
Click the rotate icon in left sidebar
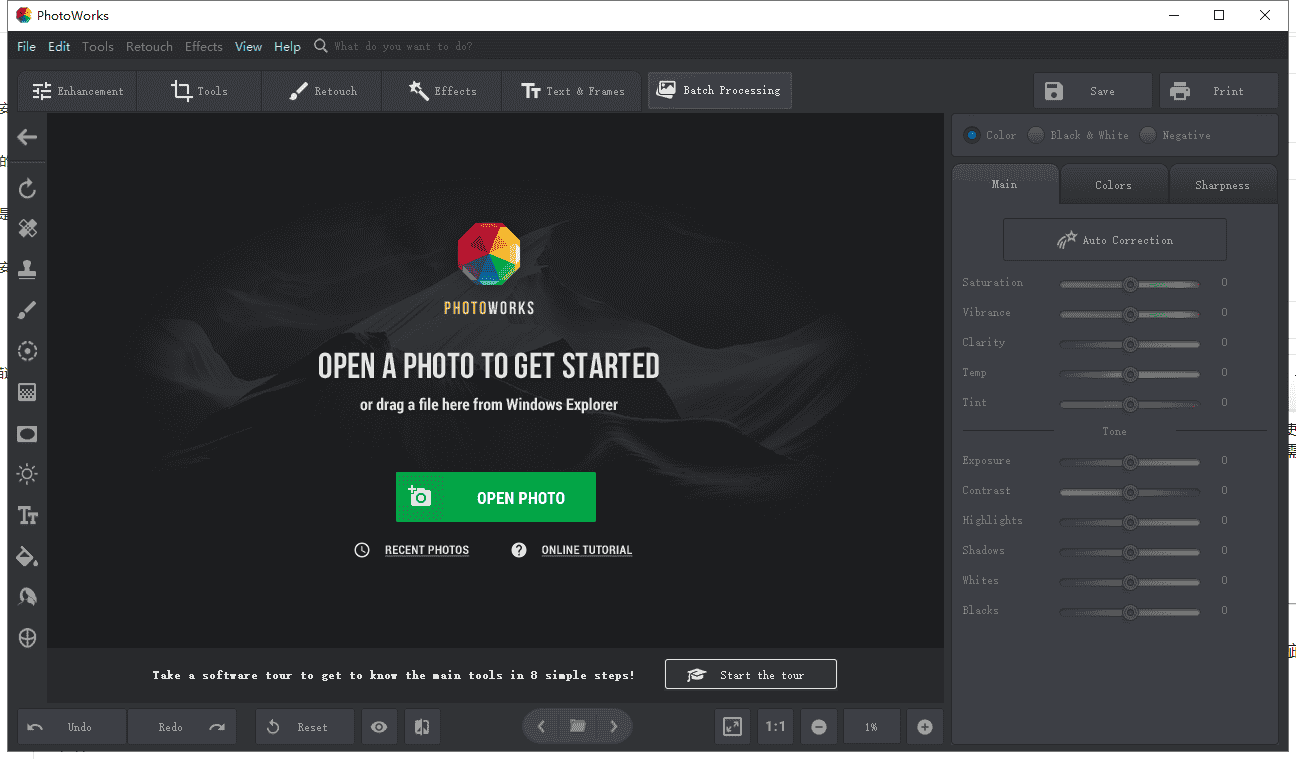[x=28, y=188]
